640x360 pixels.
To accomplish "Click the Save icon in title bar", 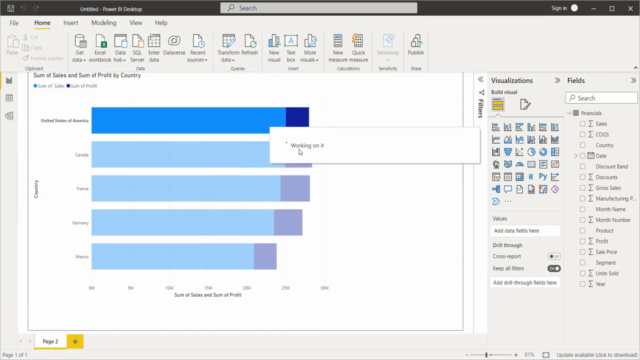I will pos(11,8).
